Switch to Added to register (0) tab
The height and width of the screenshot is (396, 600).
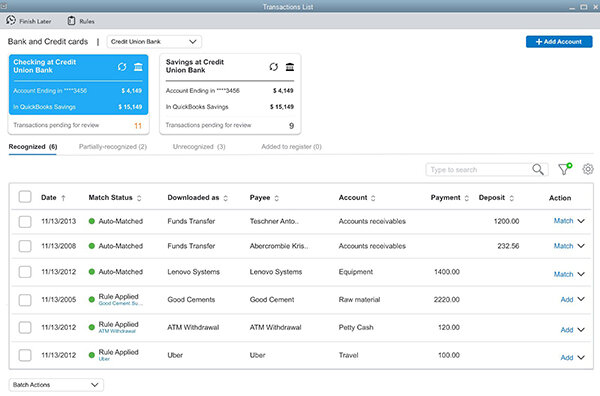point(291,147)
